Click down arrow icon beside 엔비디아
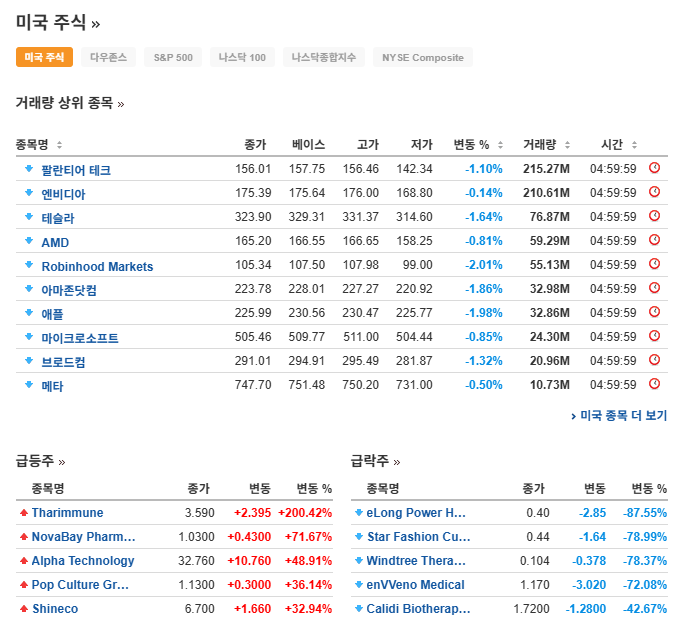681x633 pixels. [29, 192]
